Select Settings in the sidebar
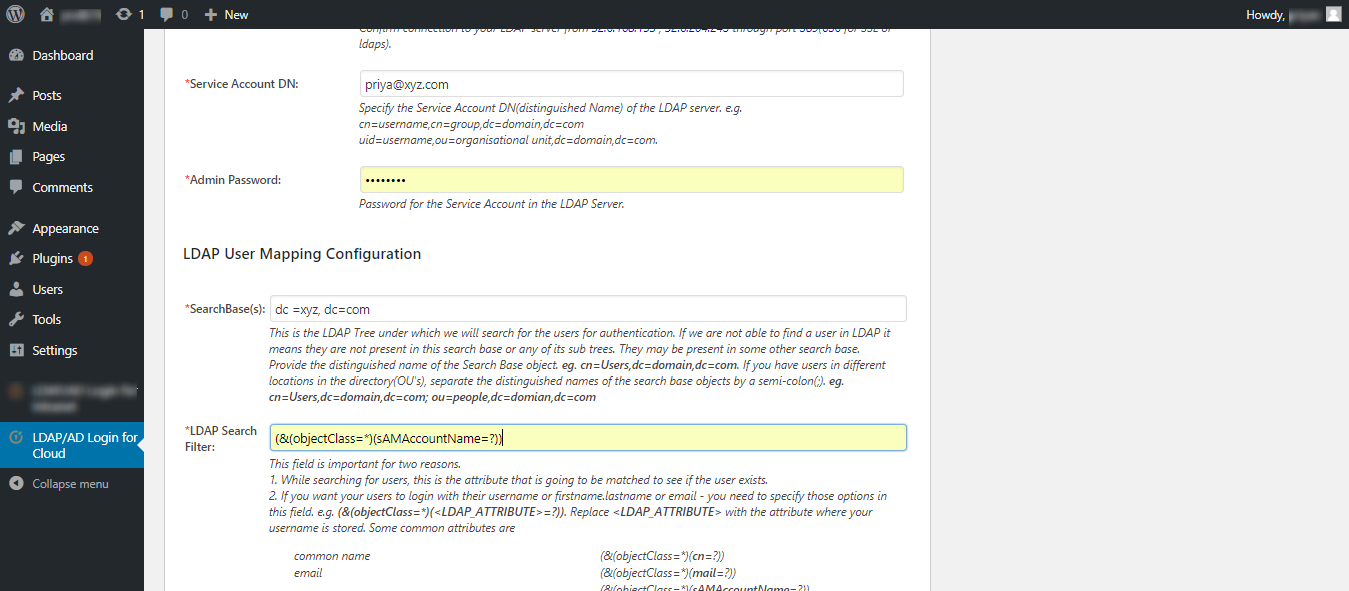 [x=56, y=349]
